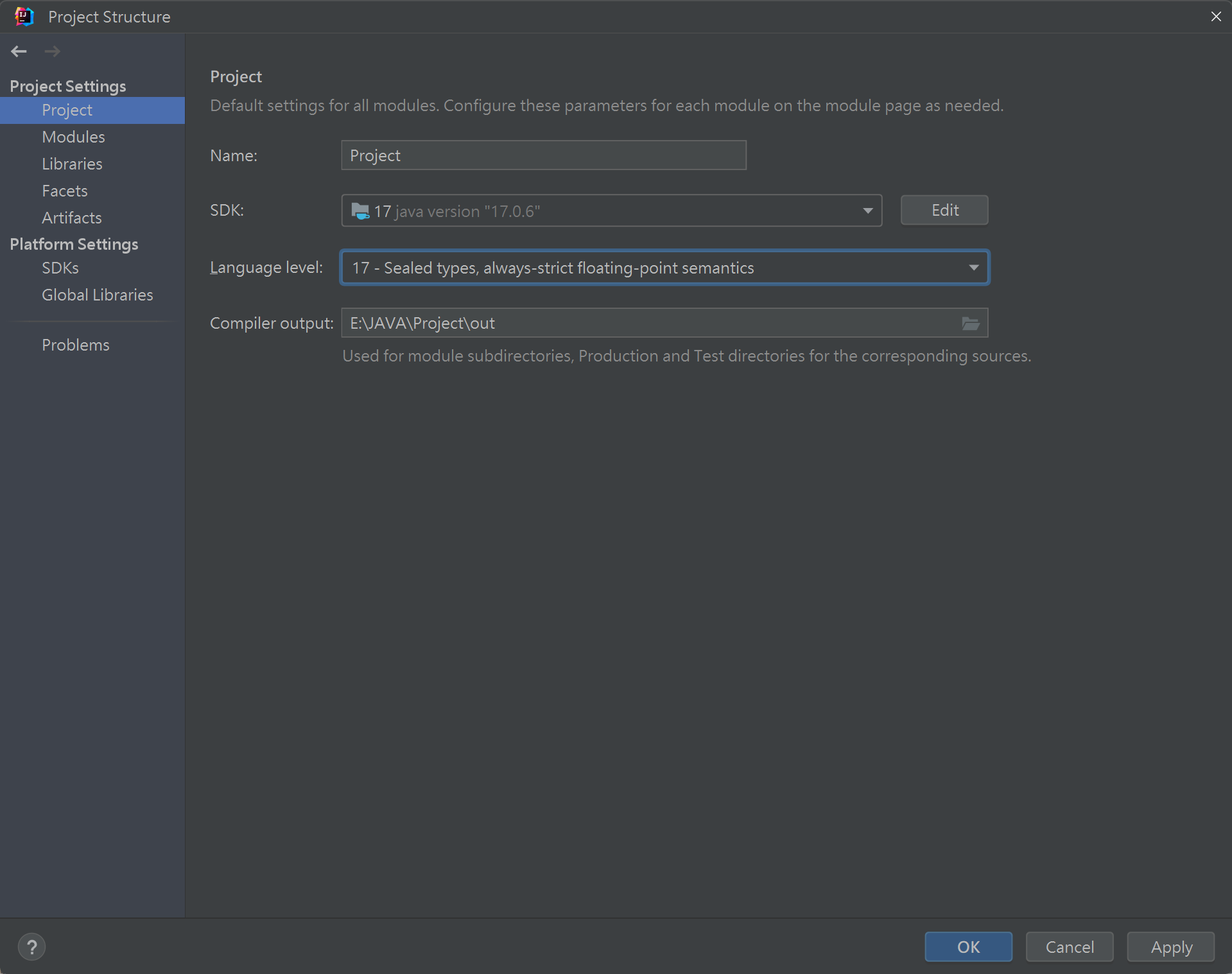Click the Platform Settings section header
This screenshot has height=974, width=1232.
click(74, 244)
